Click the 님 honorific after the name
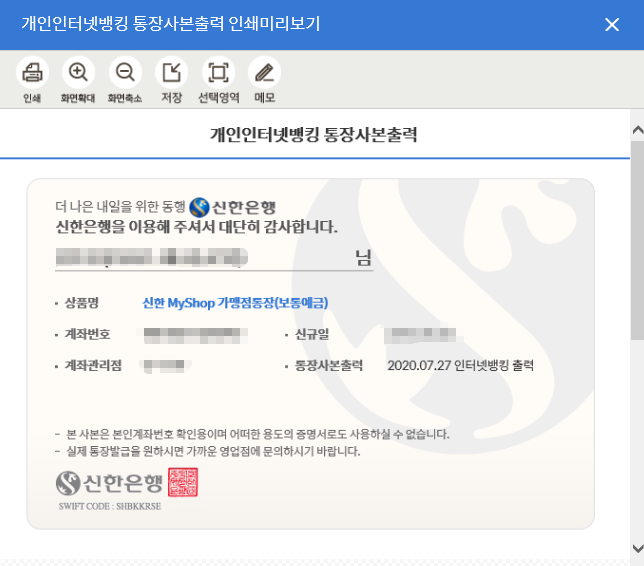The height and width of the screenshot is (566, 644). click(x=363, y=258)
